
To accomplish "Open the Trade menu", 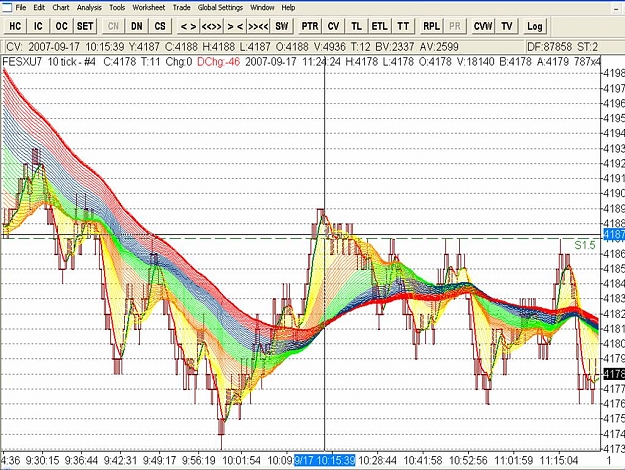I will [x=181, y=8].
